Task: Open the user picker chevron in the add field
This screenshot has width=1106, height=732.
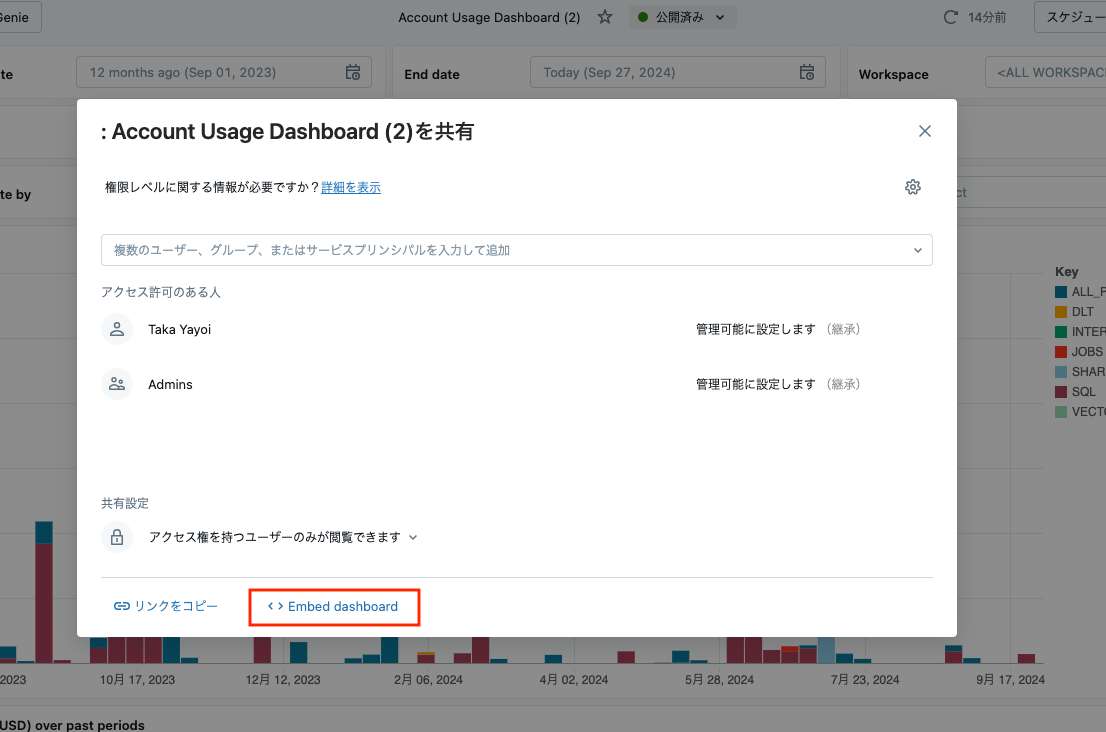Action: coord(917,250)
